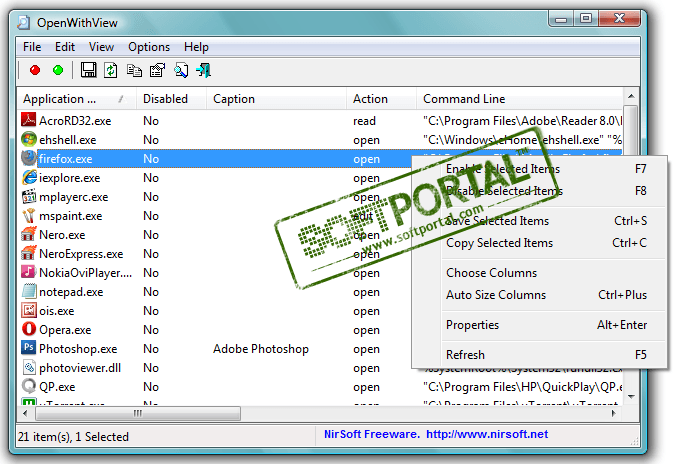Image resolution: width=674 pixels, height=464 pixels.
Task: Sort by the Disabled column header
Action: [x=171, y=99]
